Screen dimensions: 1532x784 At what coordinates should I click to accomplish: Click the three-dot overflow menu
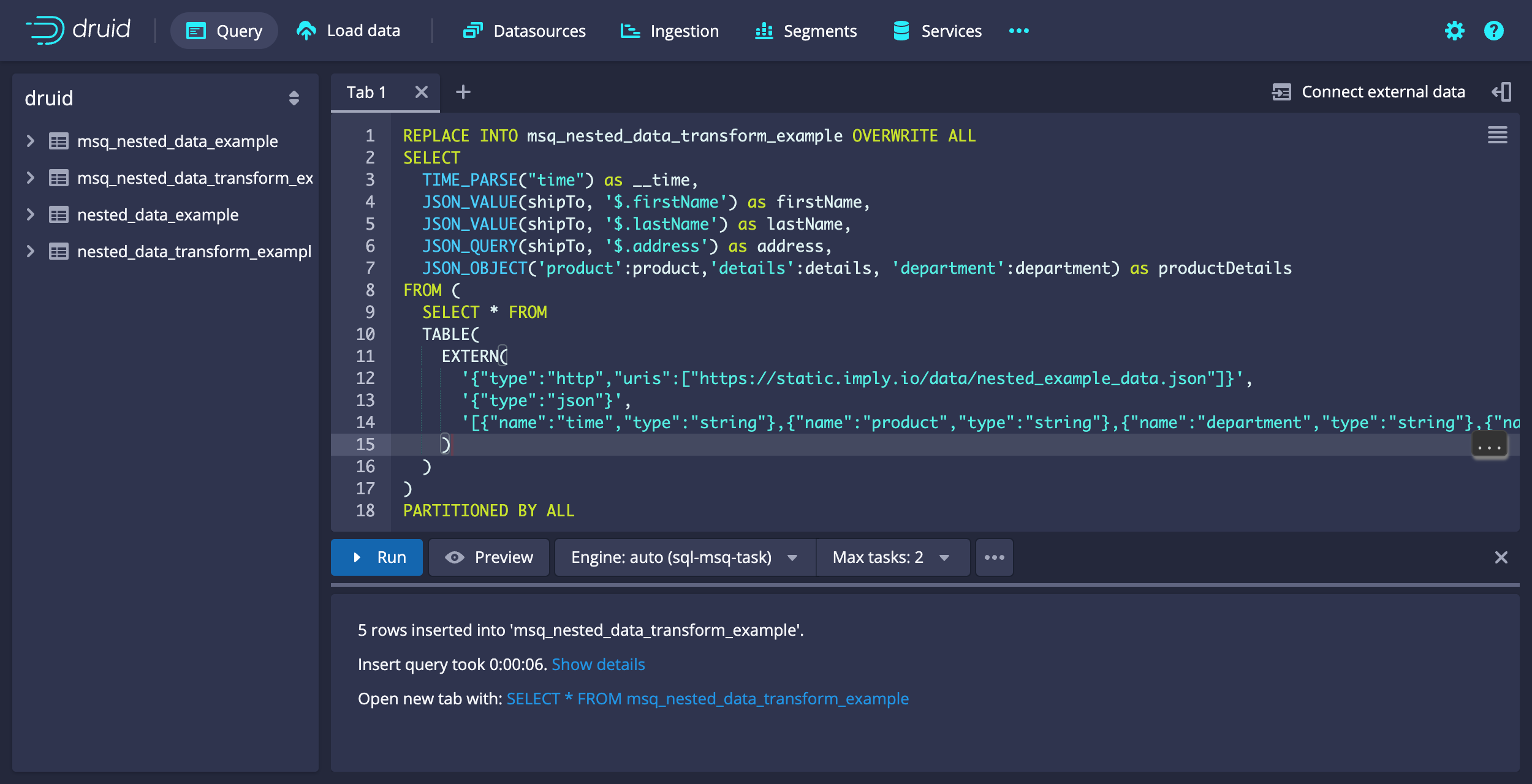pos(994,558)
